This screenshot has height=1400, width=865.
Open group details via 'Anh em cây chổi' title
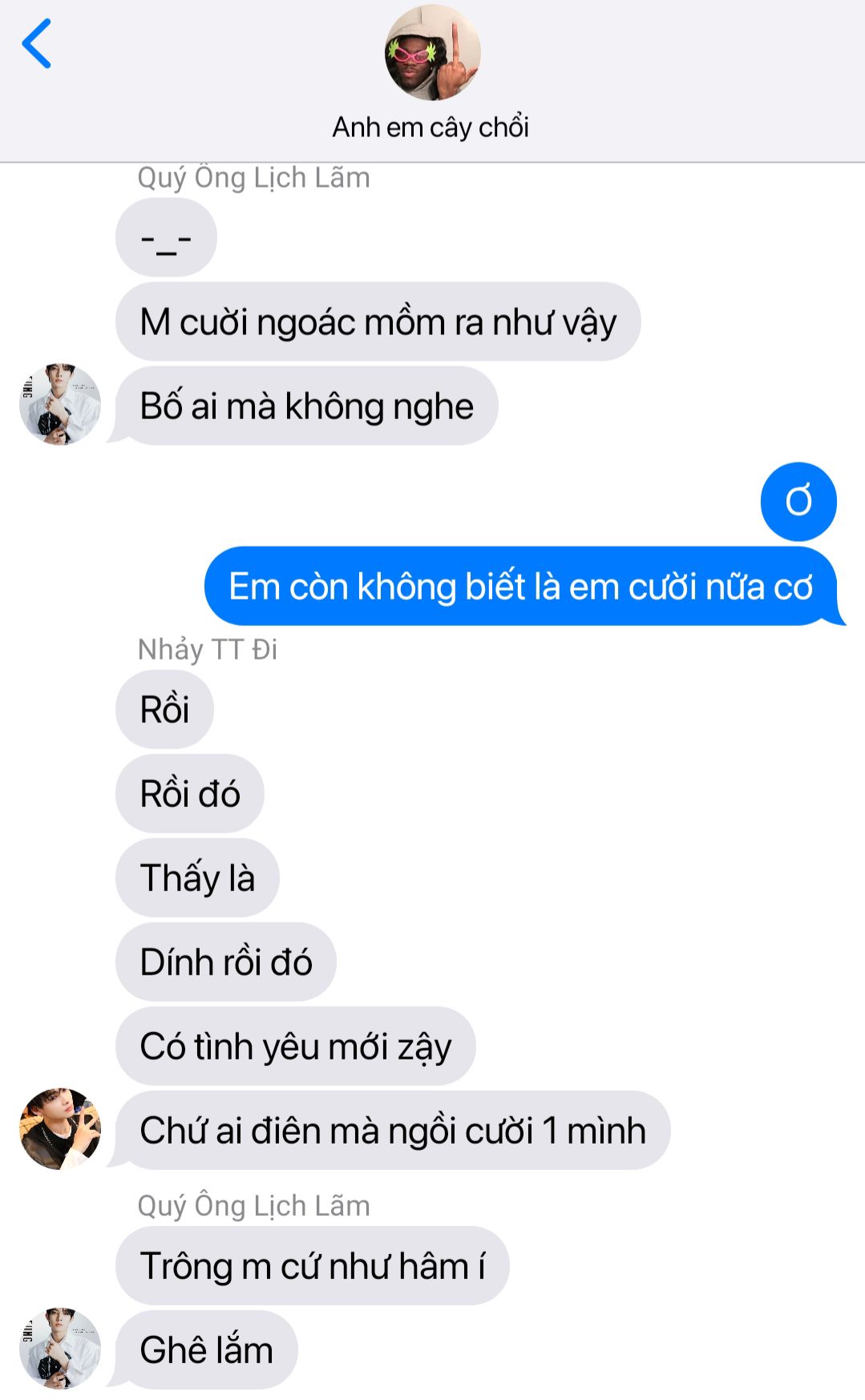coord(431,127)
